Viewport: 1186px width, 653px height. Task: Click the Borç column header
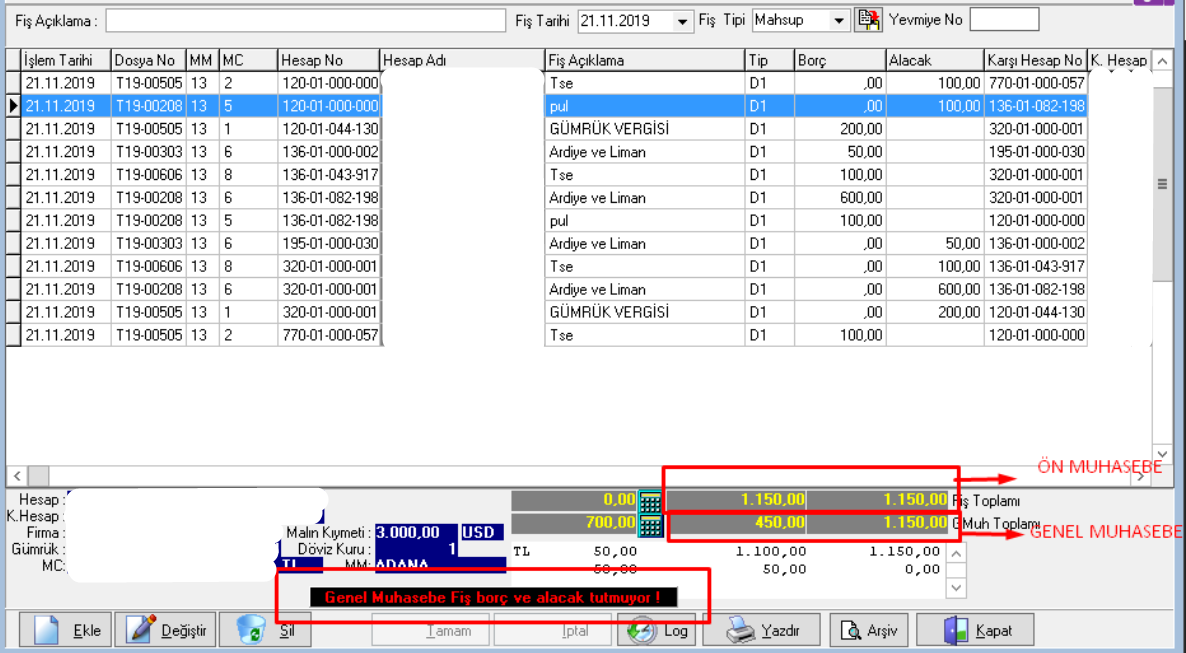tap(840, 61)
